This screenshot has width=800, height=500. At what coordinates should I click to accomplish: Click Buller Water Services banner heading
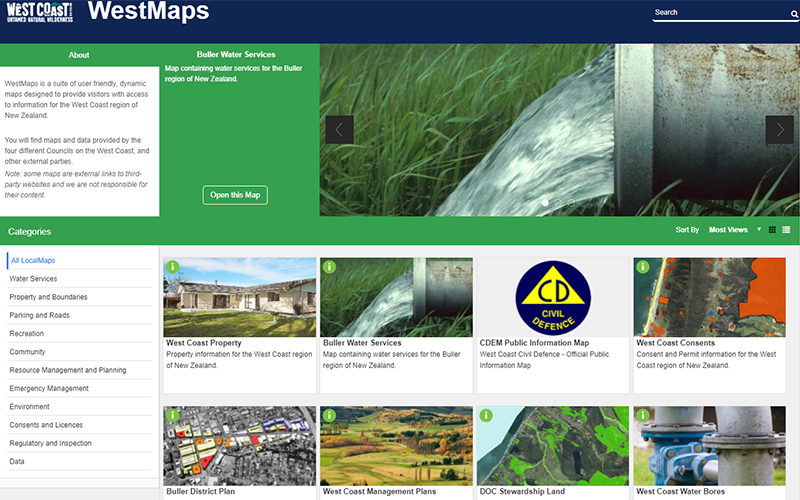click(236, 54)
